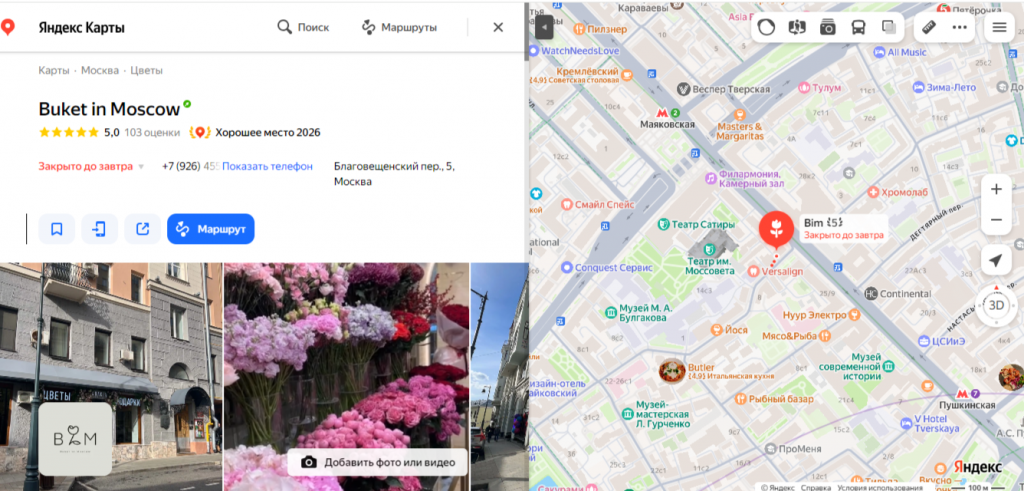Open Справка link in map footer

pyautogui.click(x=816, y=487)
